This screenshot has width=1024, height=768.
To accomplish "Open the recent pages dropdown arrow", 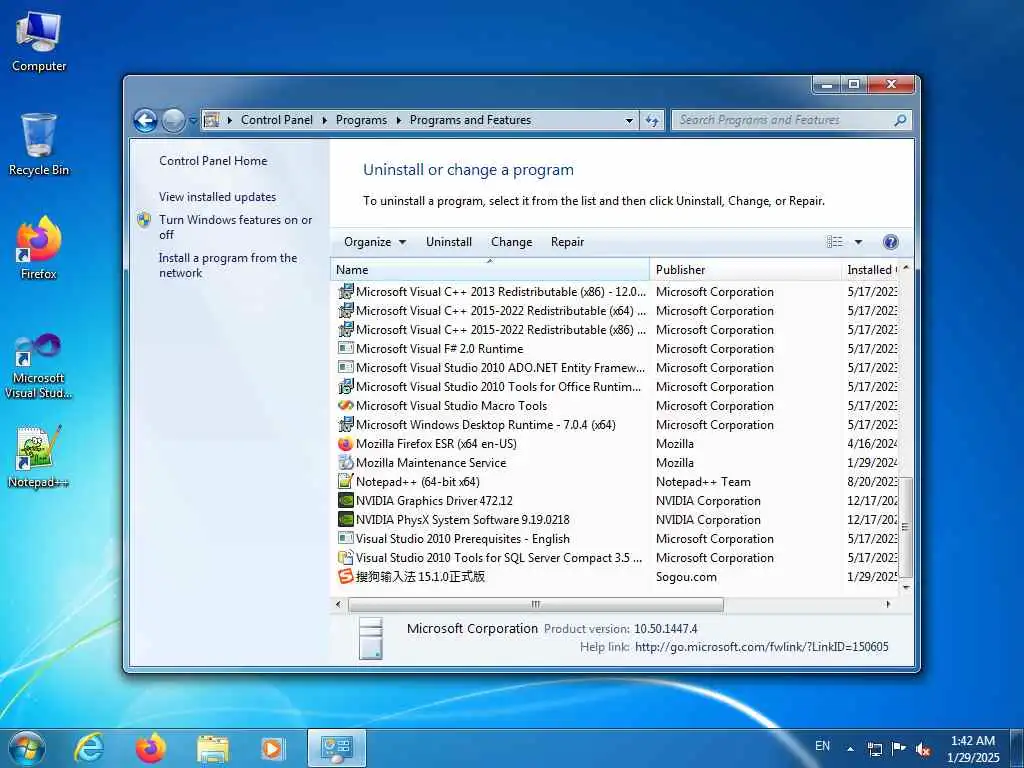I will (x=193, y=121).
